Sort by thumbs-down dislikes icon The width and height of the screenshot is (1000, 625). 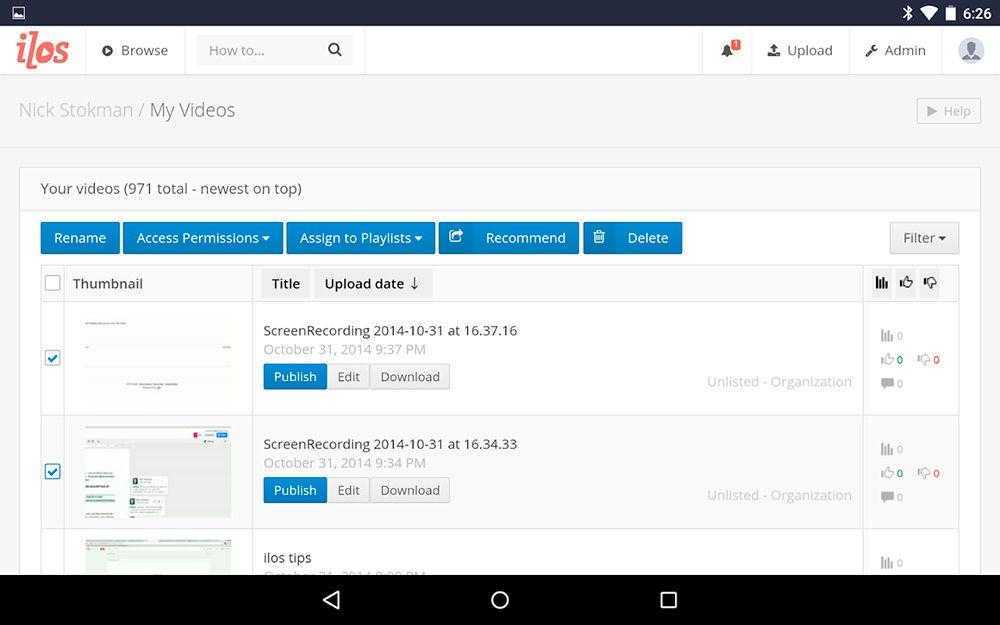tap(930, 283)
